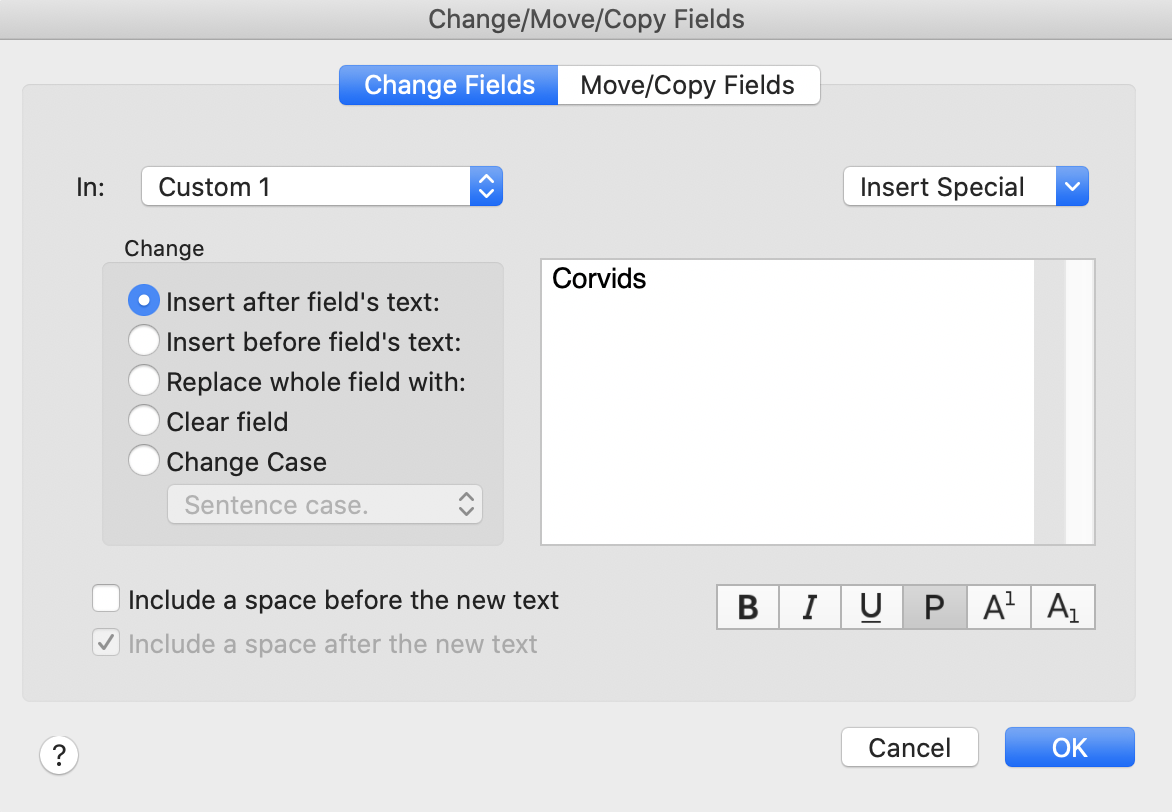Apply subscript formatting icon
Image resolution: width=1172 pixels, height=812 pixels.
(x=1063, y=607)
